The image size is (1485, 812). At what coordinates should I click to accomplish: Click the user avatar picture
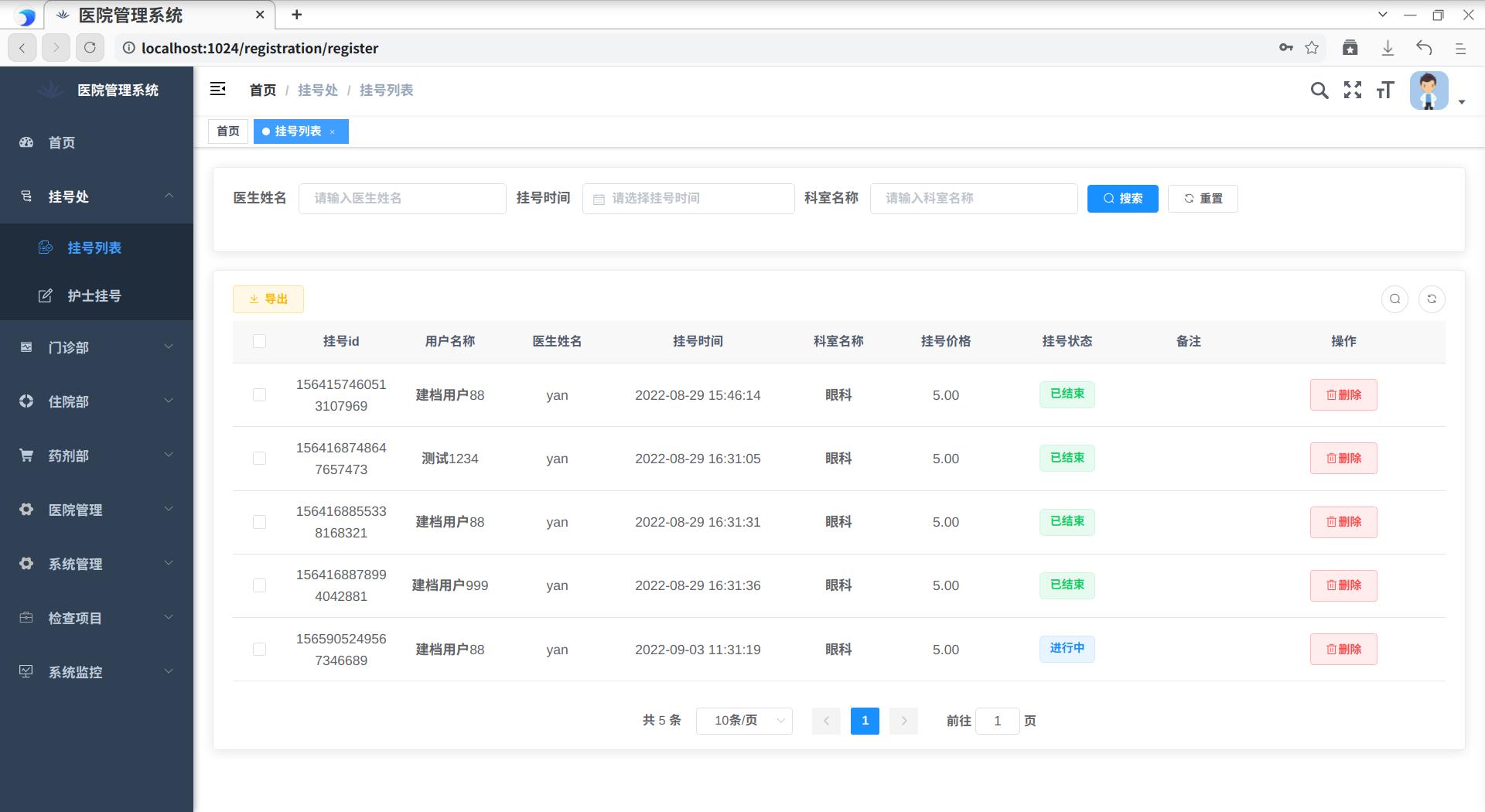pyautogui.click(x=1429, y=90)
